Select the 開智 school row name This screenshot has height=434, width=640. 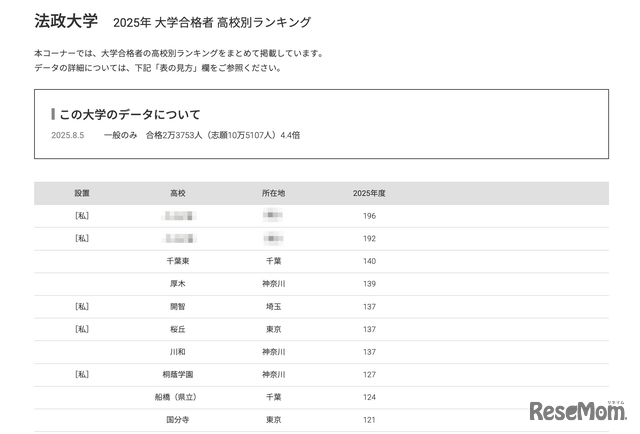pyautogui.click(x=177, y=306)
